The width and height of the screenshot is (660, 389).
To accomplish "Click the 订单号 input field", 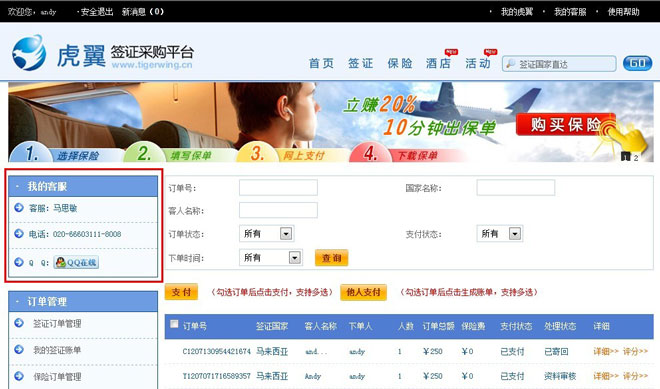I will point(278,187).
